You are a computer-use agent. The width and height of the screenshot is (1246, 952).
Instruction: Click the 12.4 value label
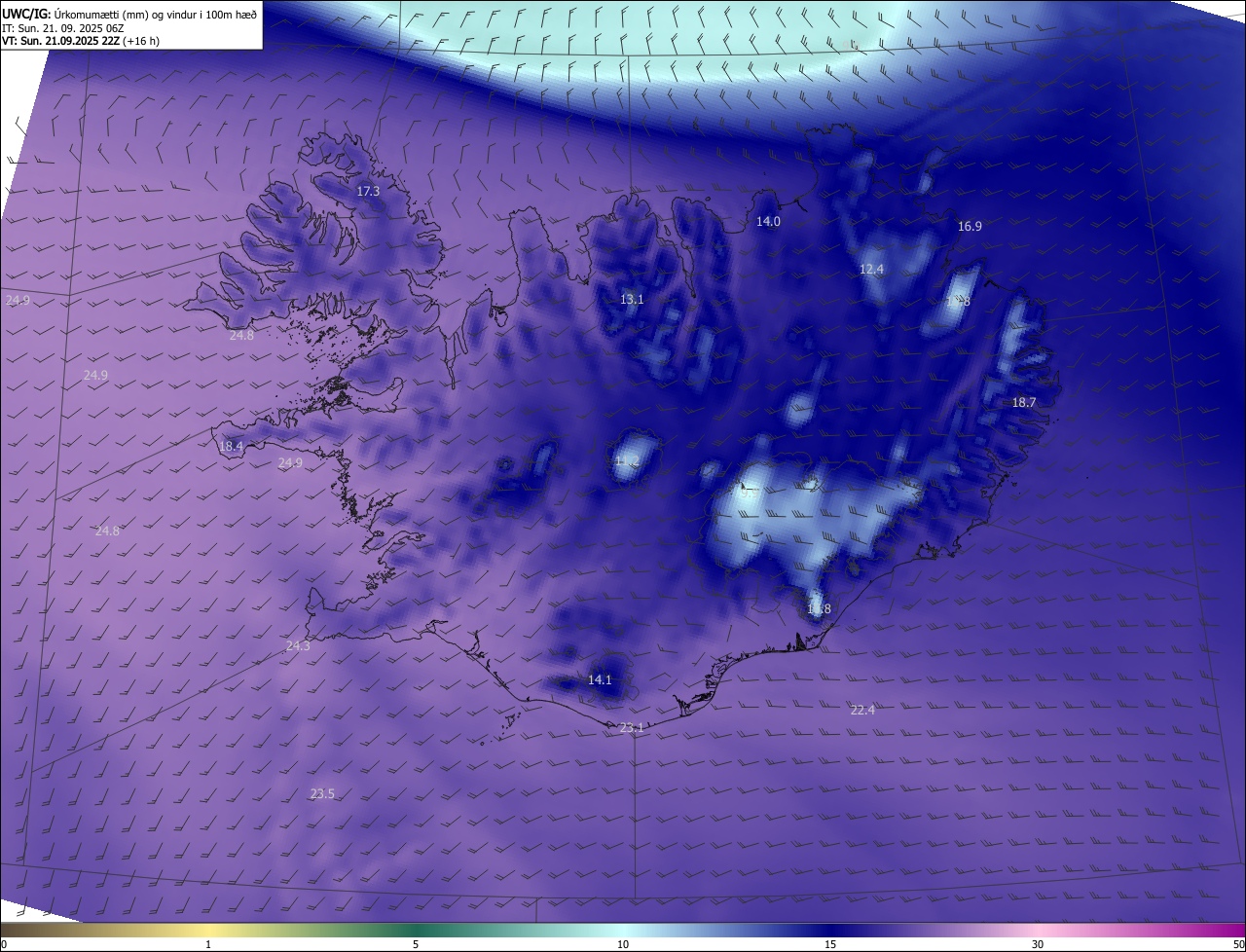click(871, 270)
